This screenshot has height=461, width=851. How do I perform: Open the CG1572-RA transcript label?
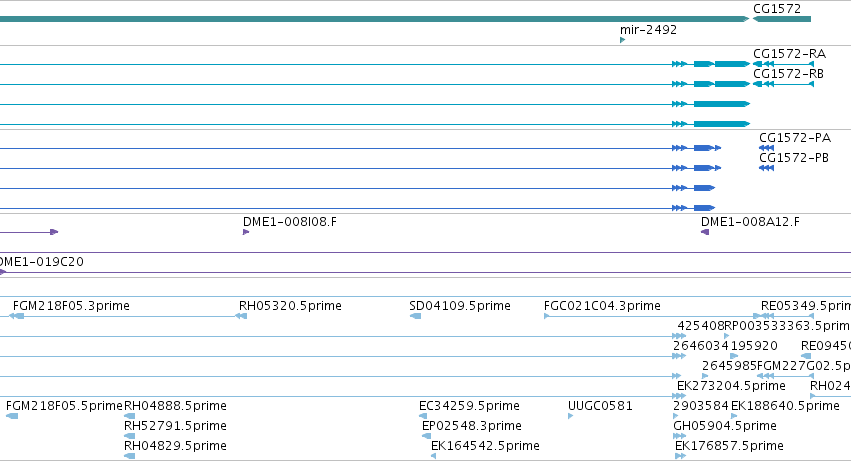[789, 54]
